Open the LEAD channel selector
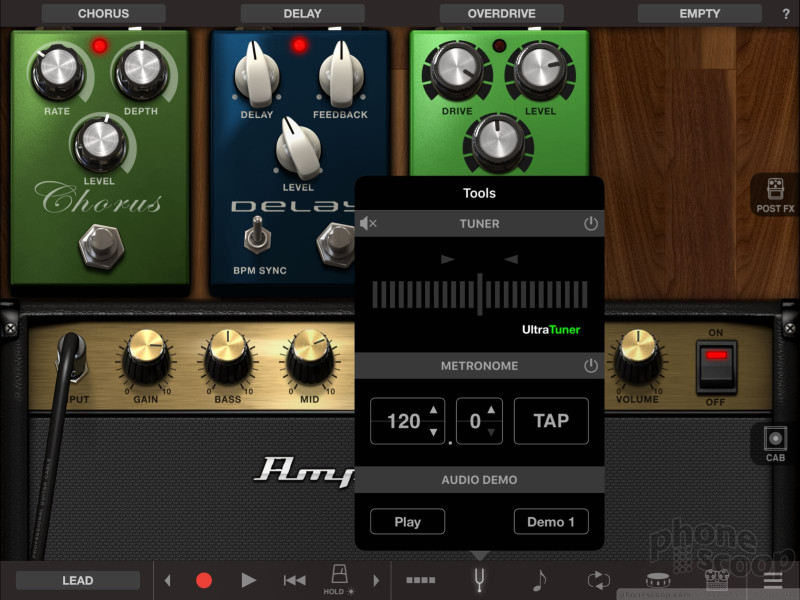Screen dimensions: 800x600 [x=78, y=580]
